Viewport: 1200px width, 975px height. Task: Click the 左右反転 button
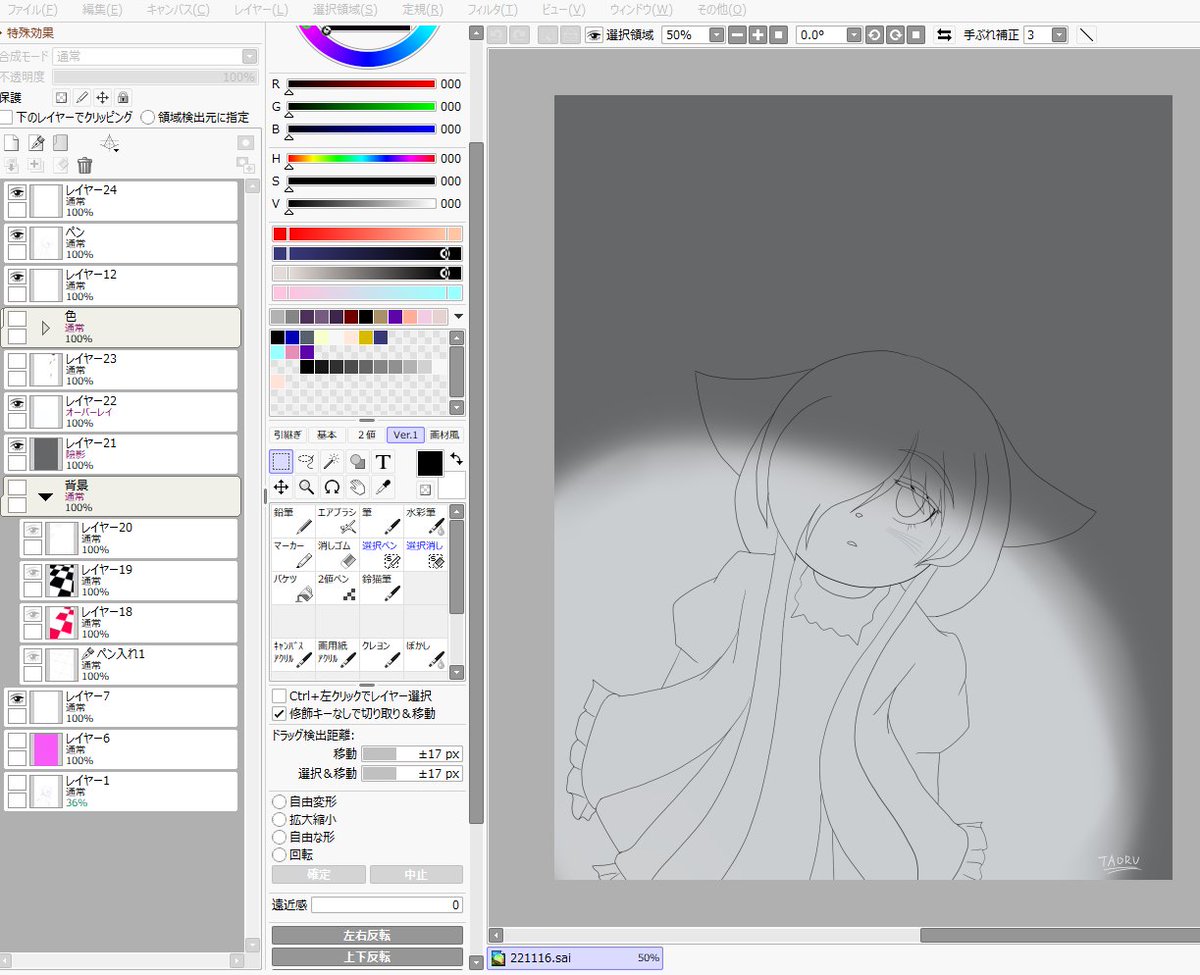[367, 935]
